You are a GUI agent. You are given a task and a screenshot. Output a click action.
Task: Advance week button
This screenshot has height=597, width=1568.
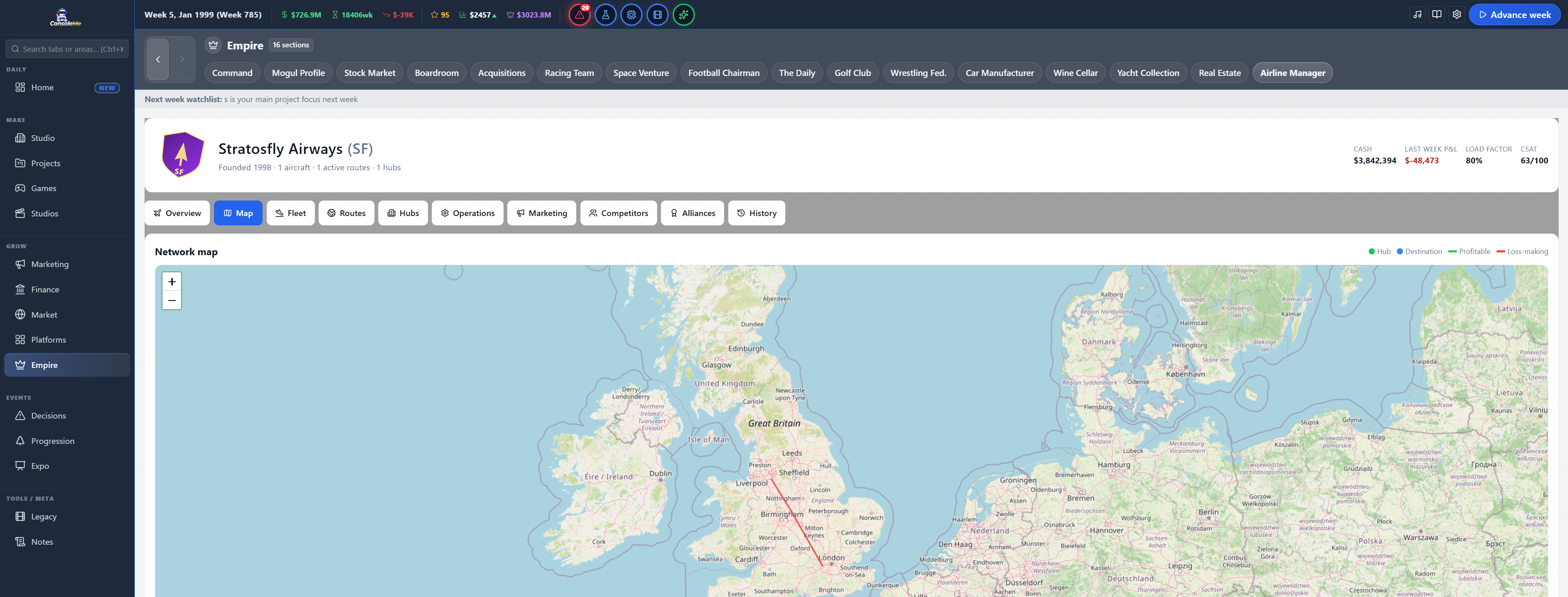coord(1514,15)
